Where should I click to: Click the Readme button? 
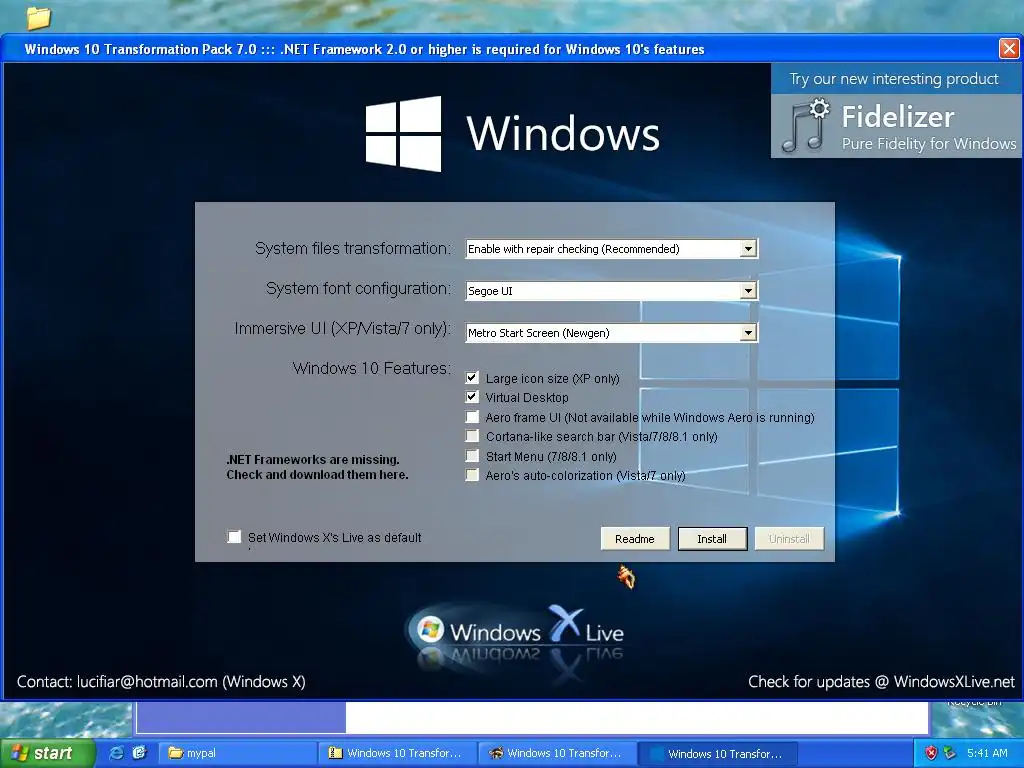point(635,539)
